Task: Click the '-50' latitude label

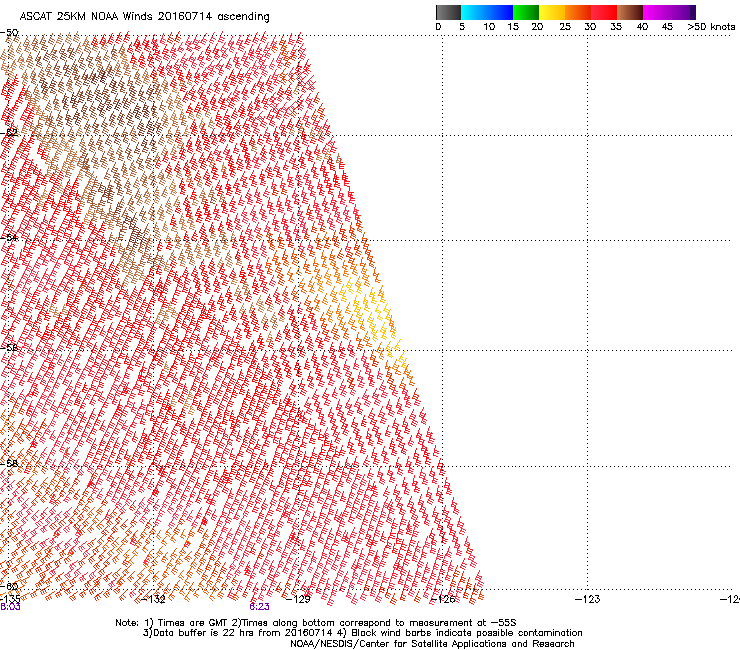Action: pos(9,33)
